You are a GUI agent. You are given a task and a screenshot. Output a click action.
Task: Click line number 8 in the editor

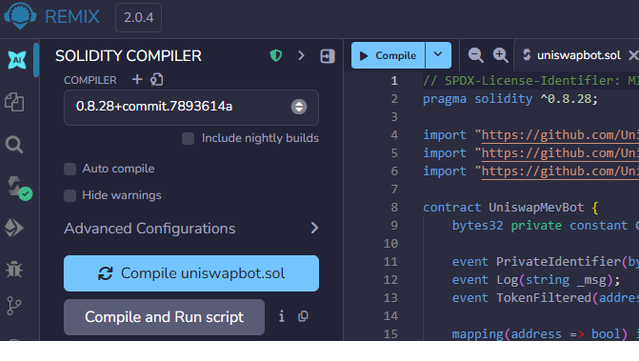tap(394, 207)
